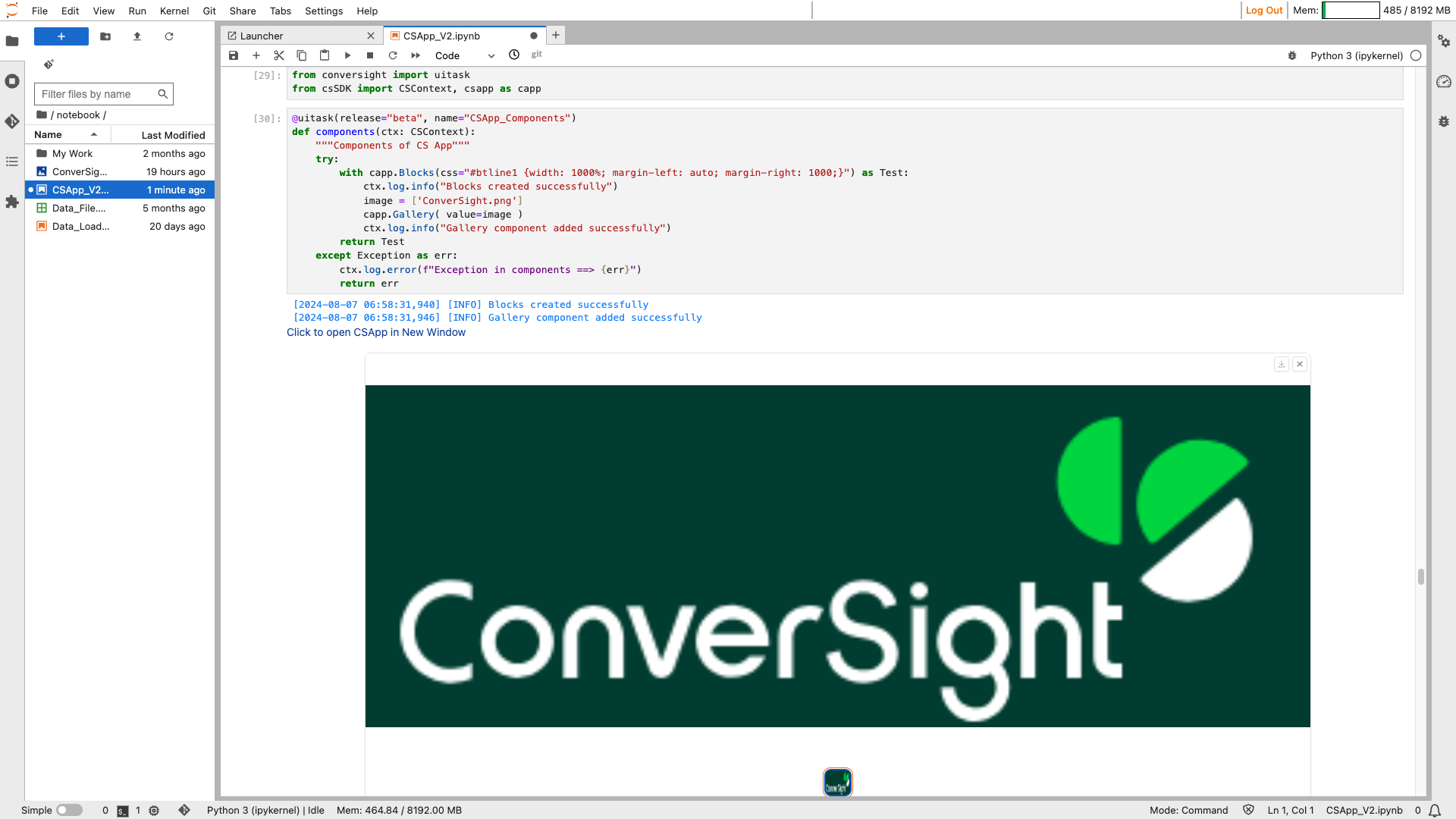This screenshot has height=819, width=1456.
Task: Interrupt the kernel with stop icon
Action: tap(370, 55)
